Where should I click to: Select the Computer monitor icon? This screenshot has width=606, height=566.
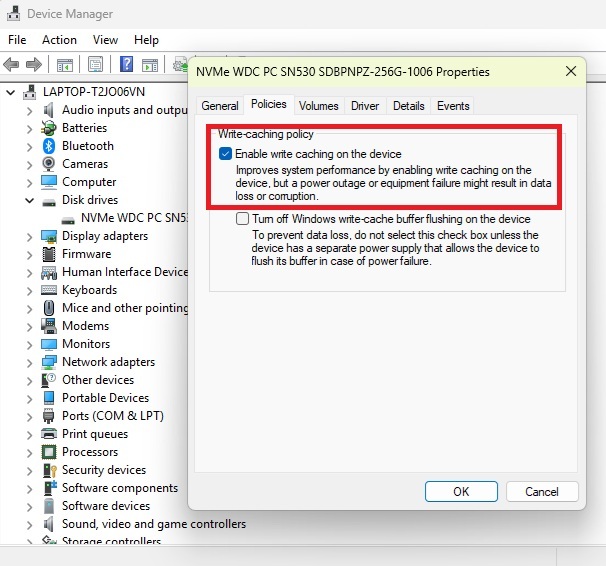tap(49, 182)
